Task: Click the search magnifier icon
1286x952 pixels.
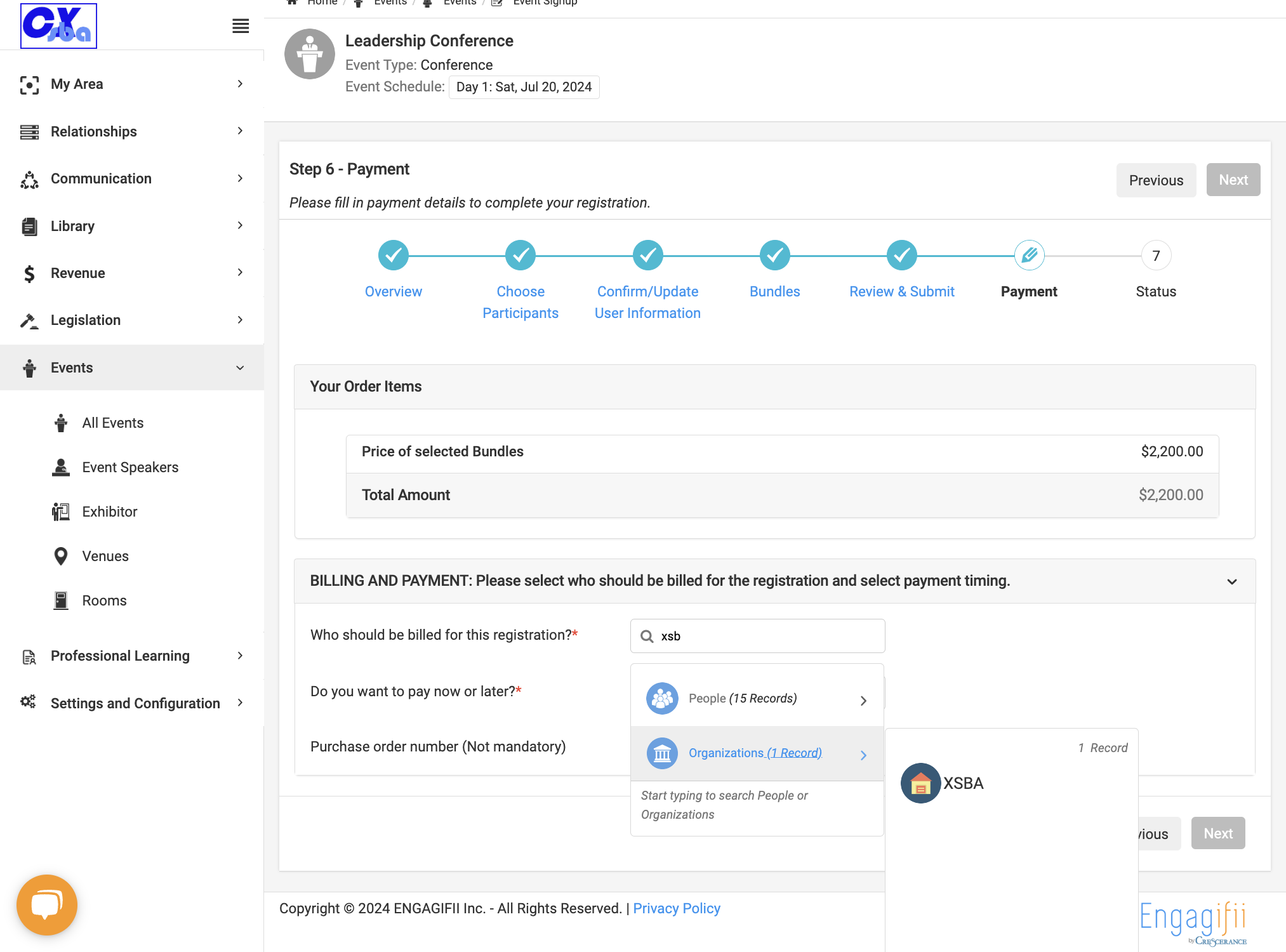Action: tap(647, 636)
